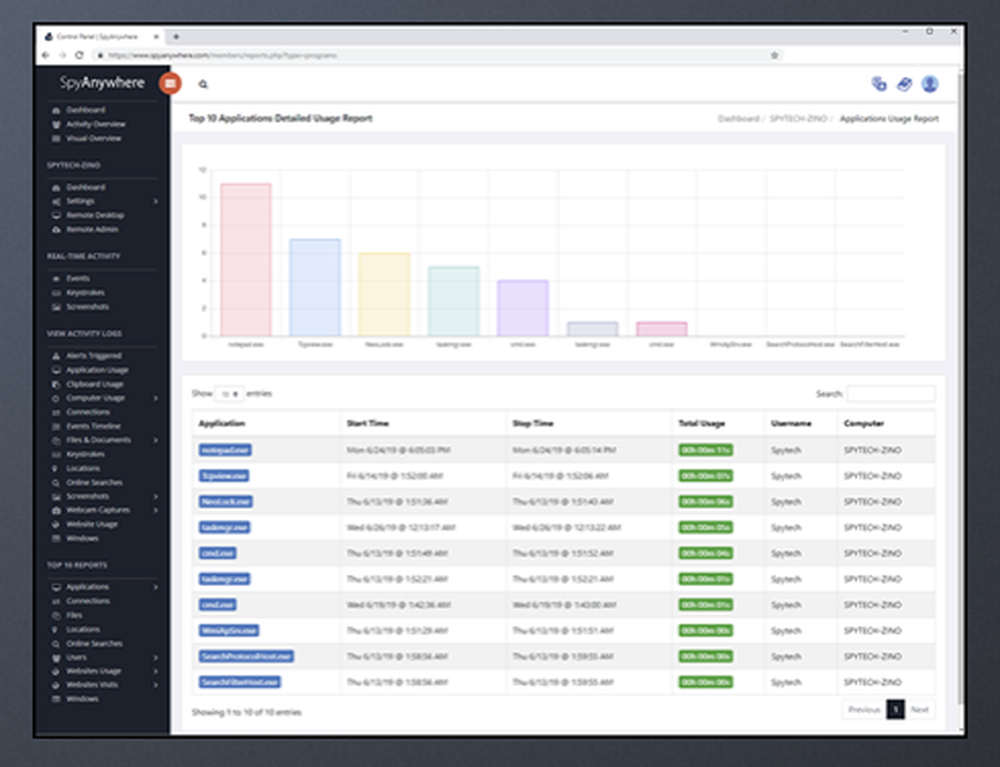This screenshot has width=1000, height=767.
Task: Open the NeoLock.exe application badge
Action: [x=226, y=502]
